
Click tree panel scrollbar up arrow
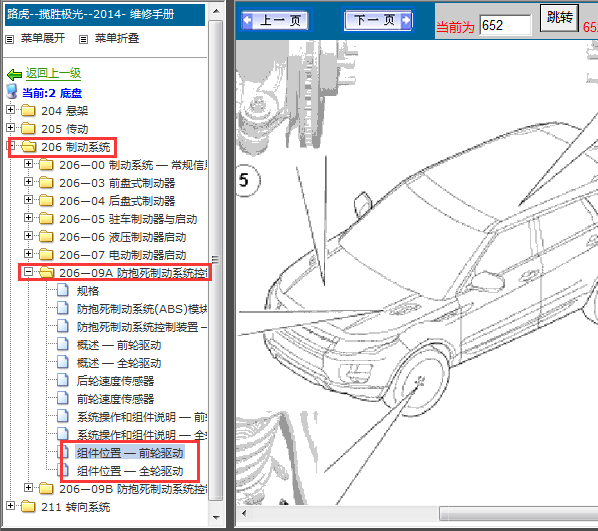pos(216,11)
